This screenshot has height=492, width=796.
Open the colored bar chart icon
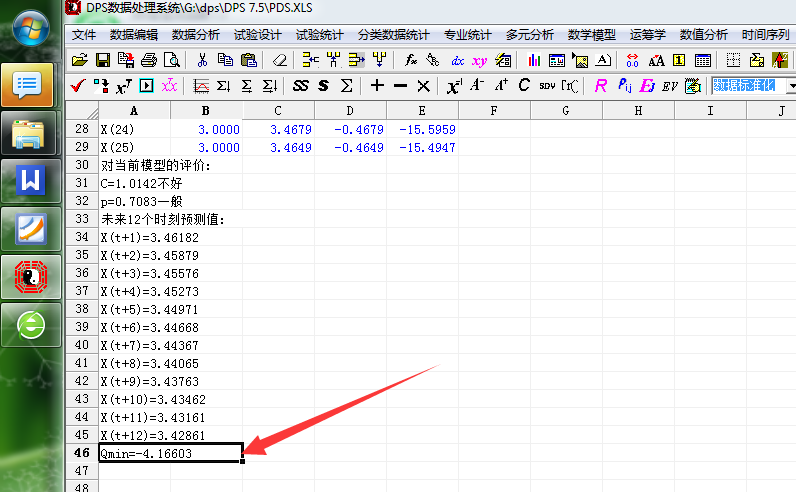tap(534, 60)
